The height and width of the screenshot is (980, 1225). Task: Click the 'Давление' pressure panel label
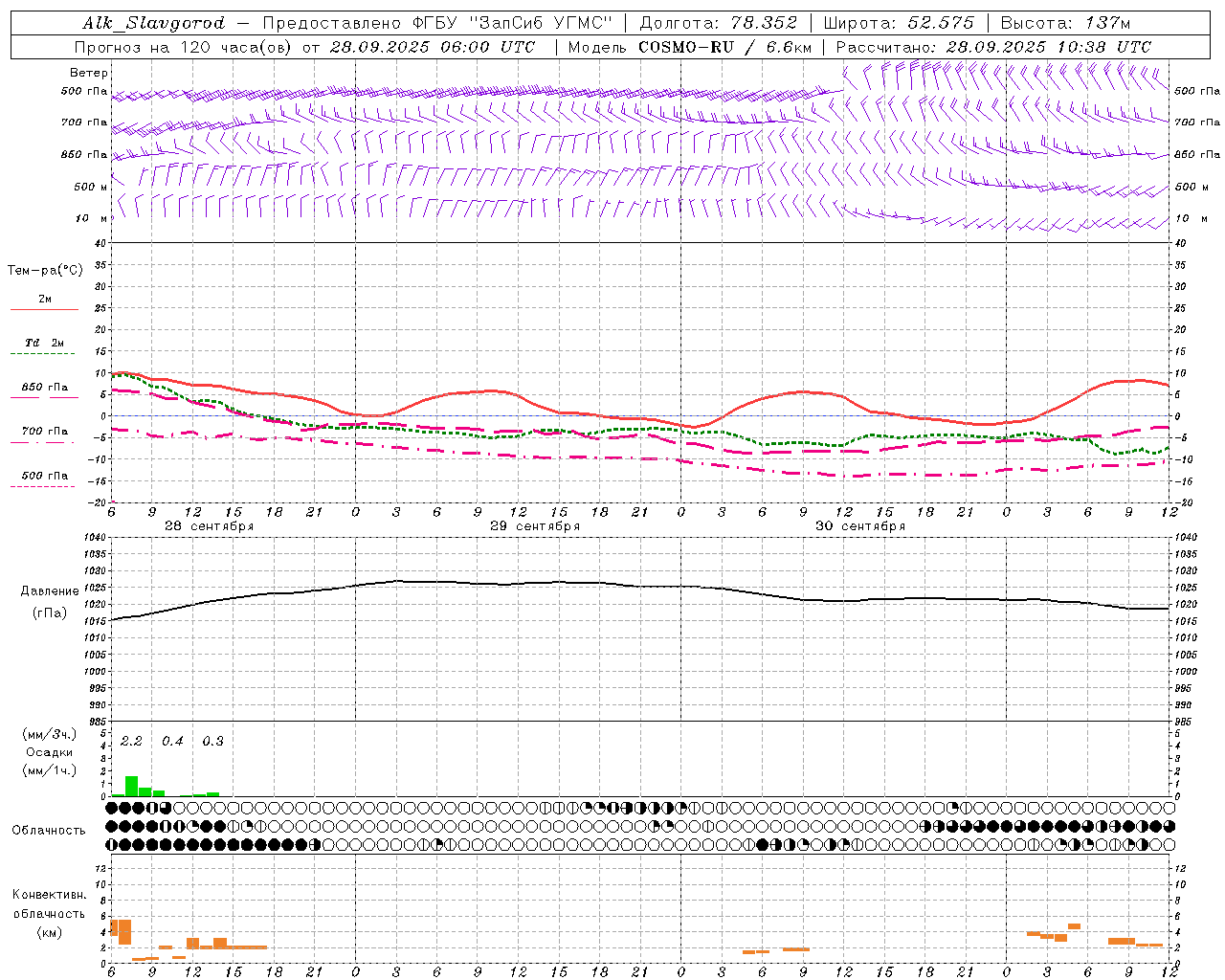pos(50,591)
